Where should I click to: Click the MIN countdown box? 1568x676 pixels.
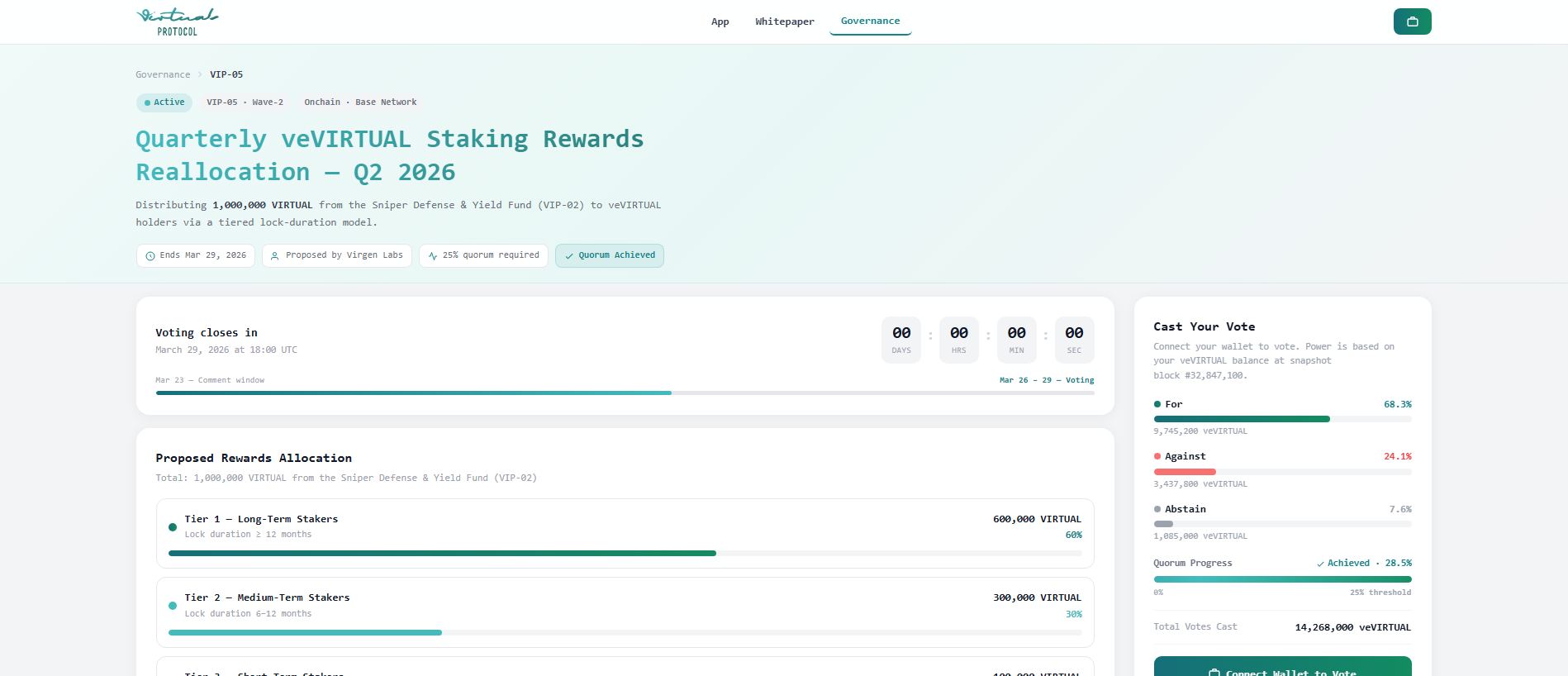point(1017,340)
